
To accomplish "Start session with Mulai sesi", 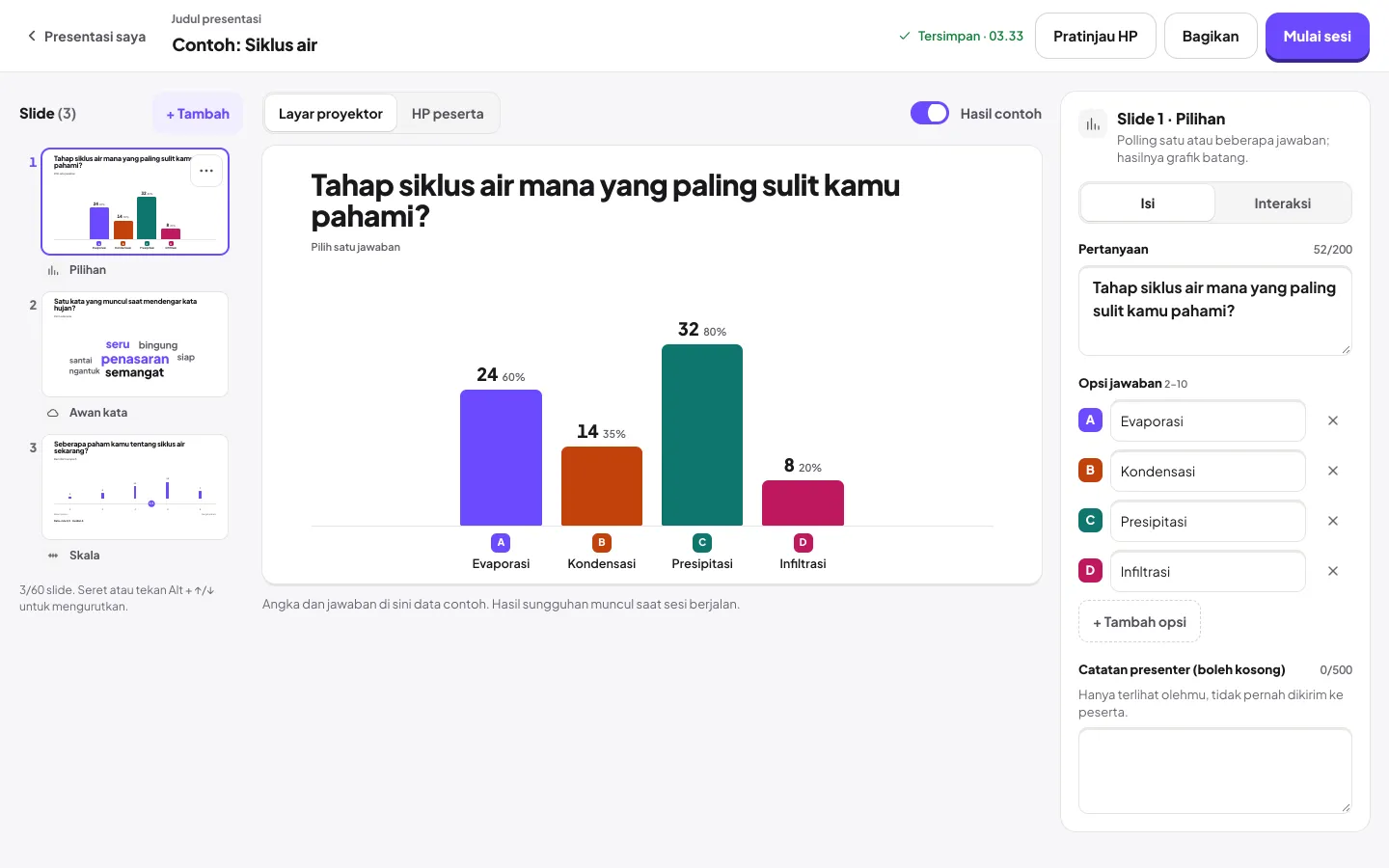I will (x=1318, y=37).
